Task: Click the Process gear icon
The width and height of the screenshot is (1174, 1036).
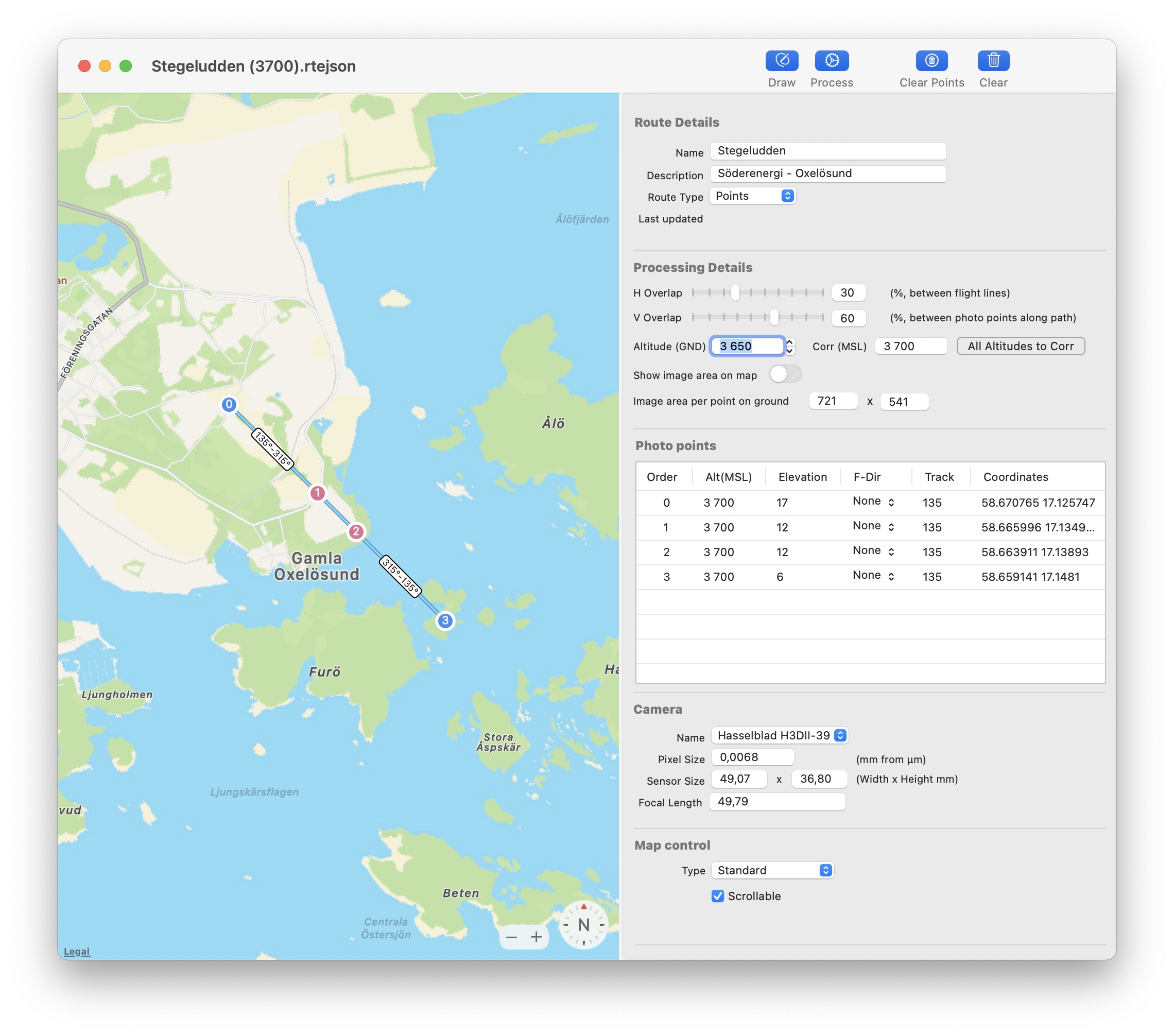Action: [x=831, y=60]
